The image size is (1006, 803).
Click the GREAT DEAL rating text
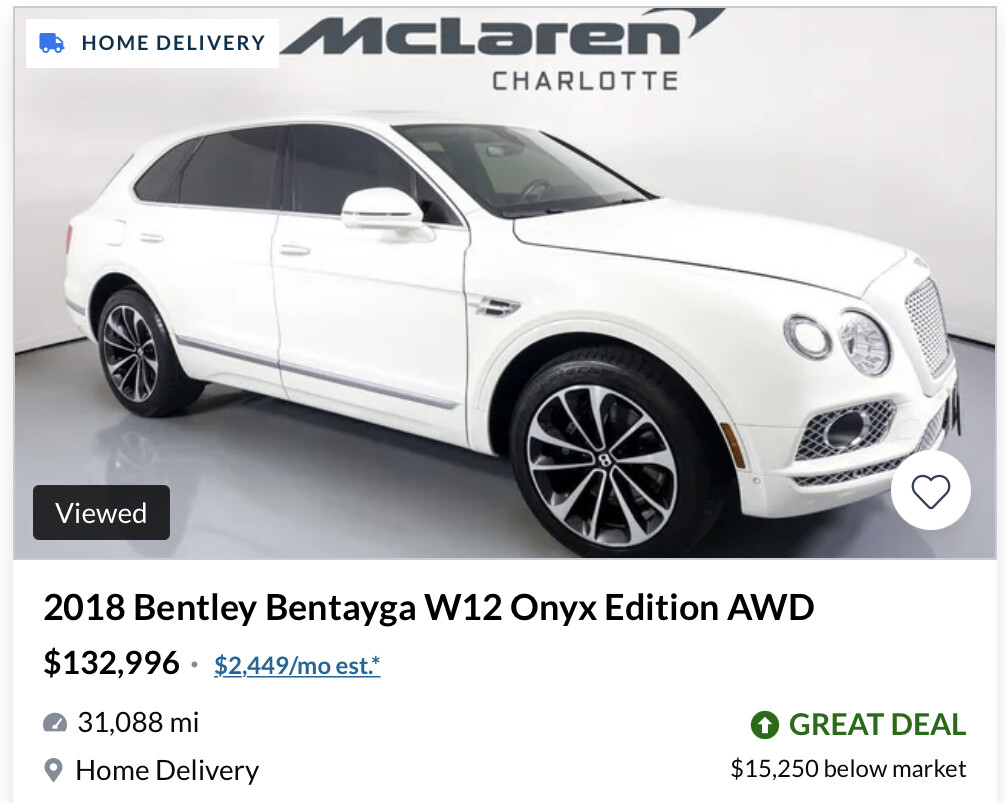pyautogui.click(x=877, y=725)
